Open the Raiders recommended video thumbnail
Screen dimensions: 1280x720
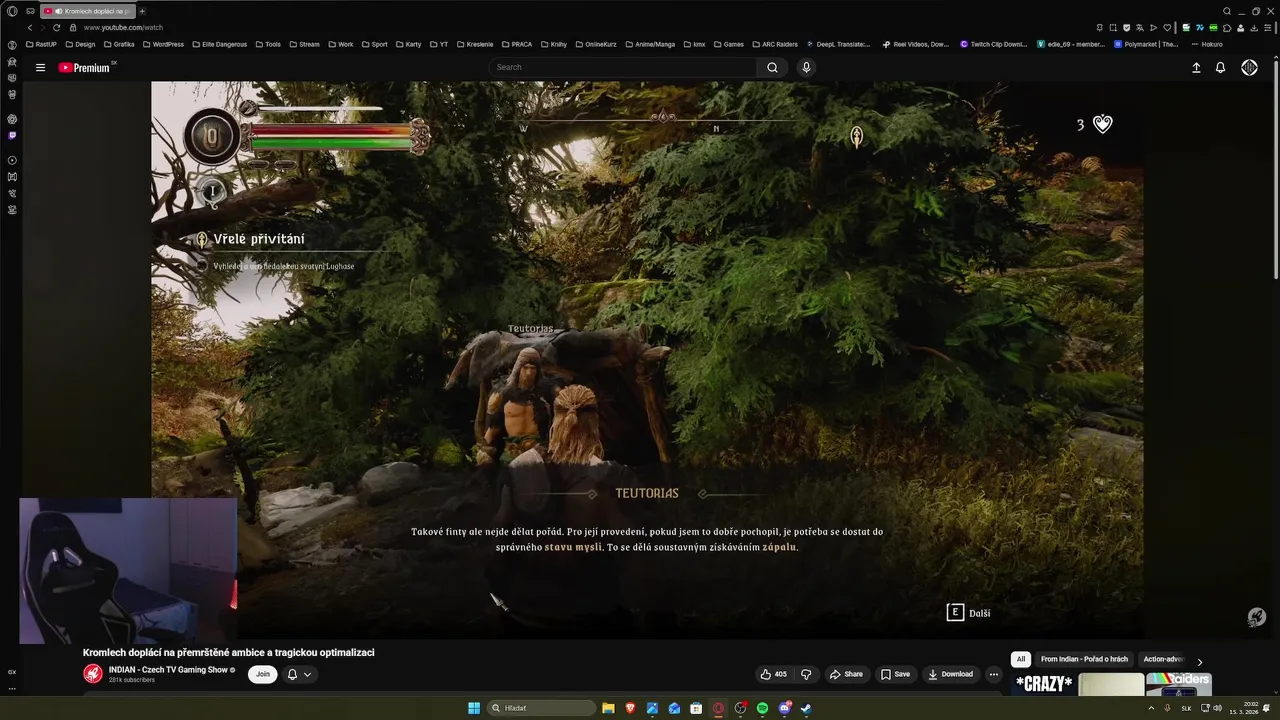point(1179,683)
